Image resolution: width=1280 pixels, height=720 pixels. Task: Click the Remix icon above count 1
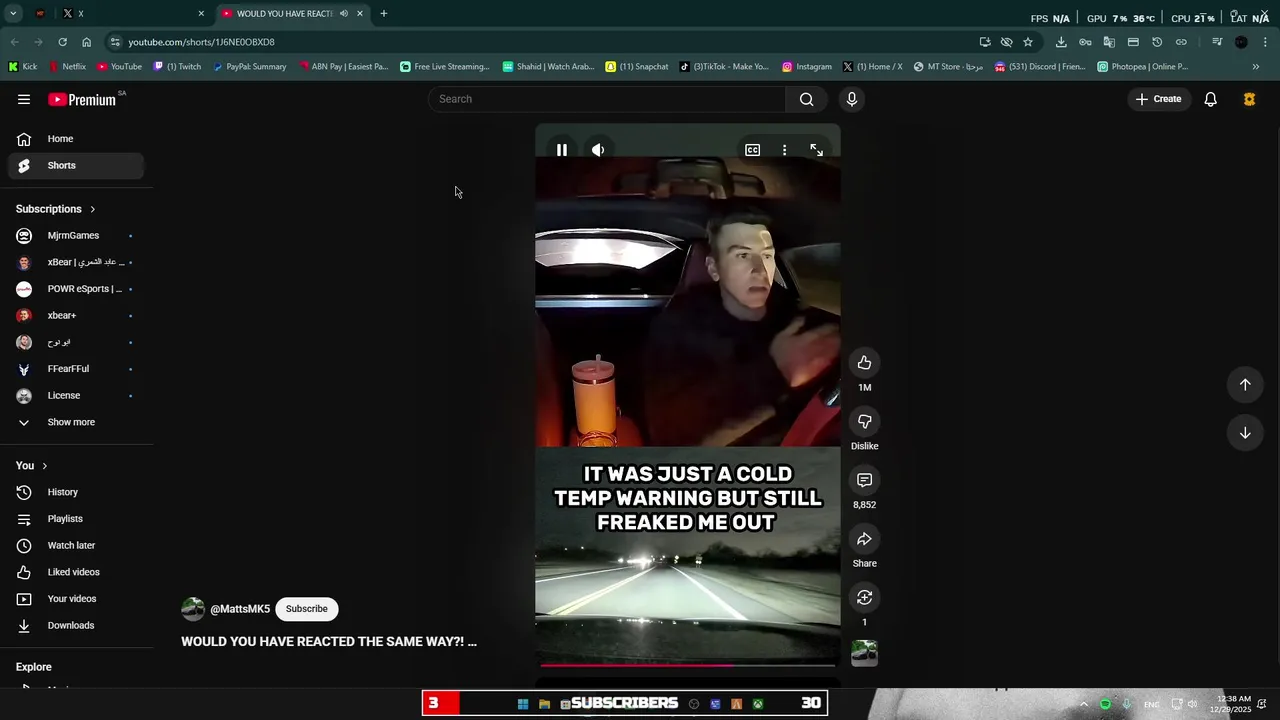[864, 598]
